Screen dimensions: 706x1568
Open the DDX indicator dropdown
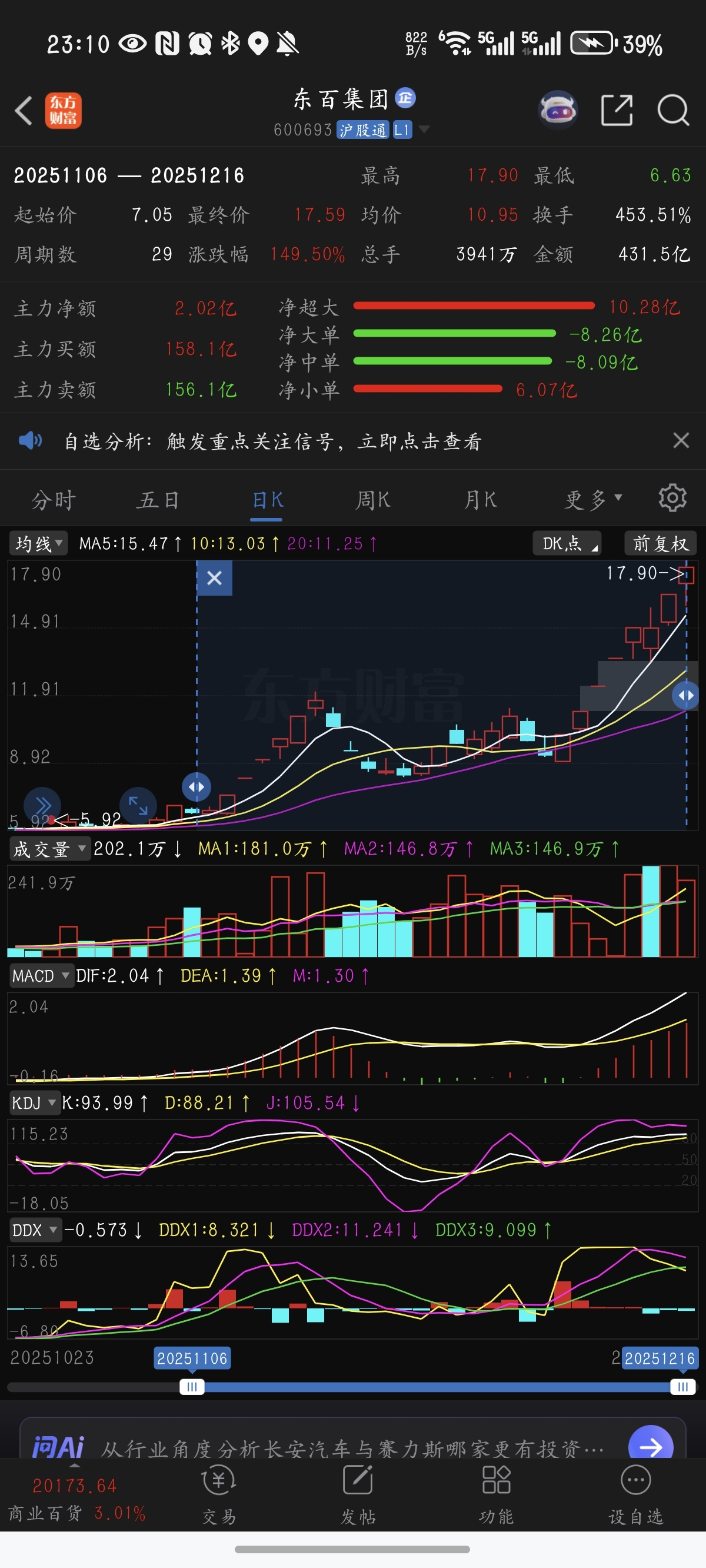35,1230
